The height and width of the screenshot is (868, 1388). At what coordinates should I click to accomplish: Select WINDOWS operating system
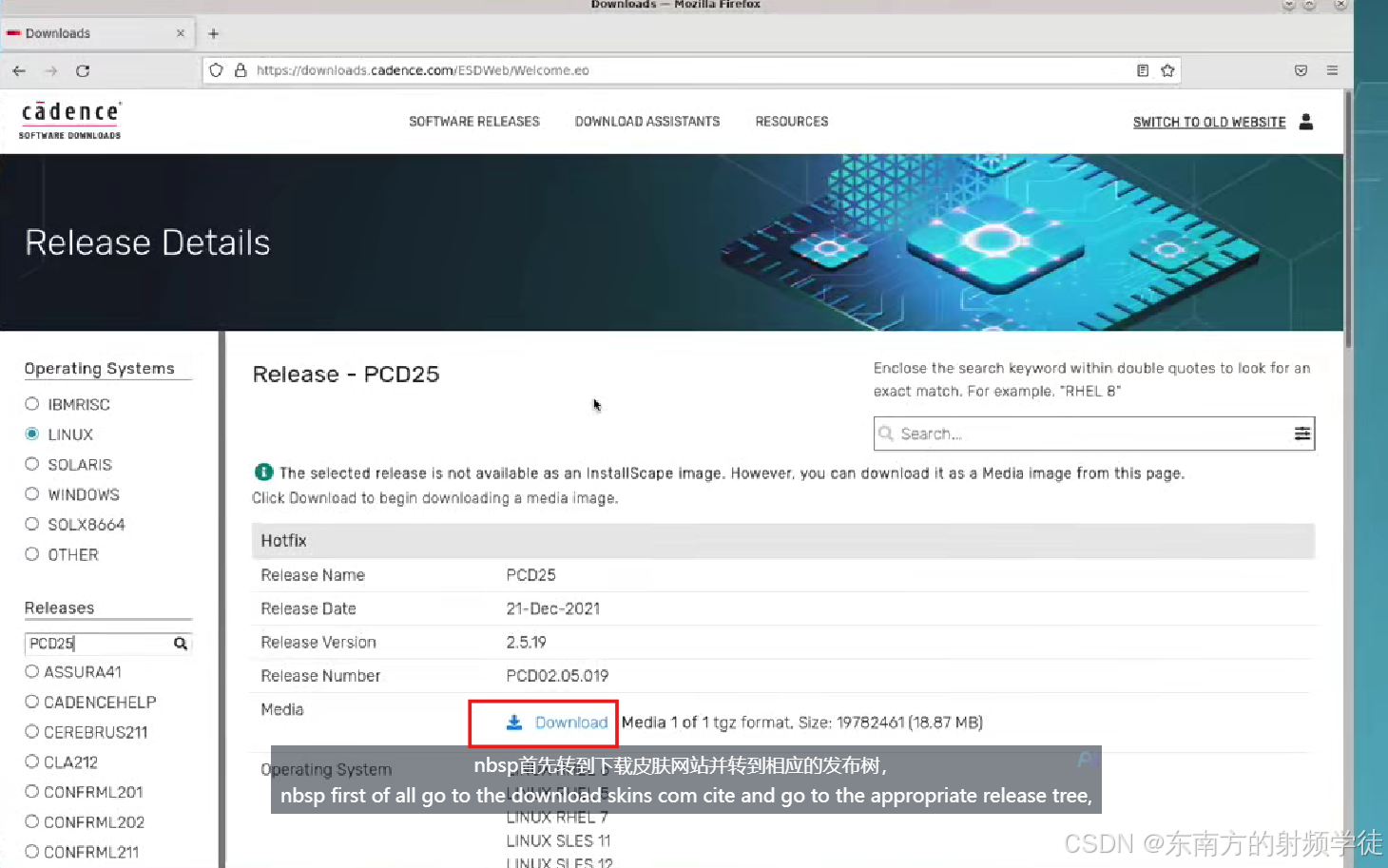[x=32, y=494]
